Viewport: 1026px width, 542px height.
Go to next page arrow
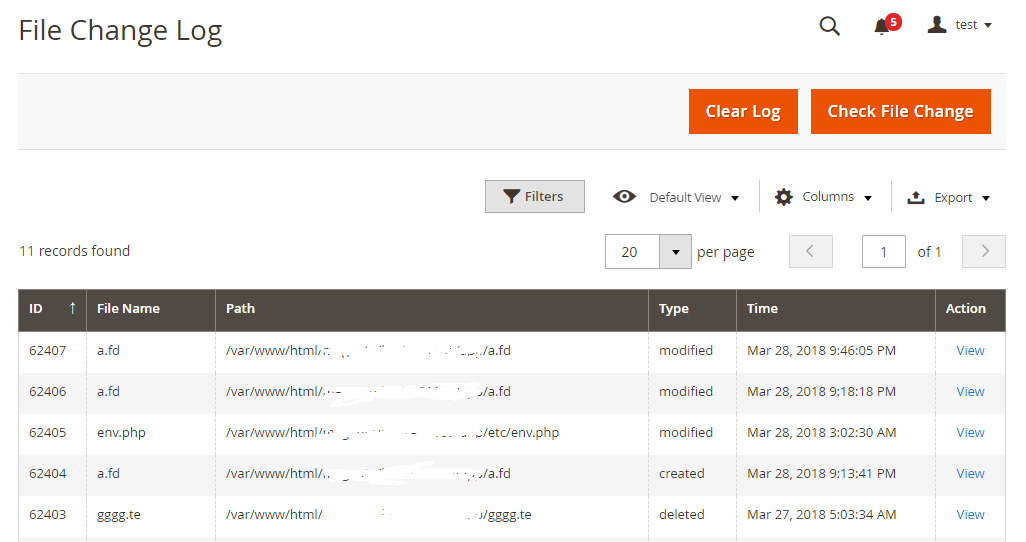tap(984, 252)
